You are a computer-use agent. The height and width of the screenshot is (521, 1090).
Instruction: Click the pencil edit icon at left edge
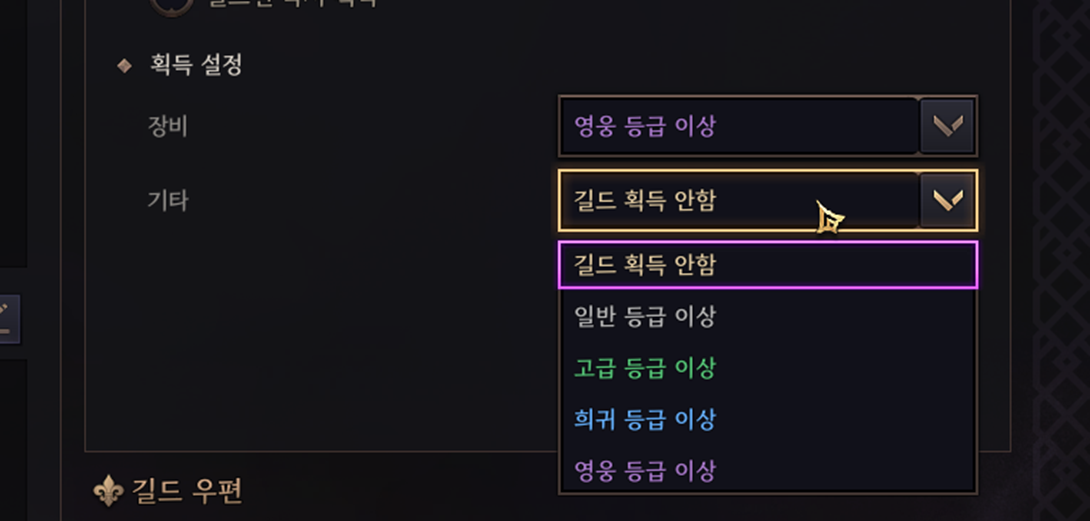(x=7, y=319)
